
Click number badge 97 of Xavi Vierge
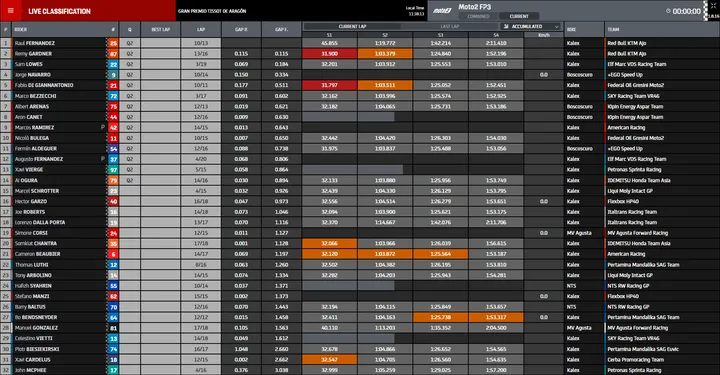pos(113,170)
